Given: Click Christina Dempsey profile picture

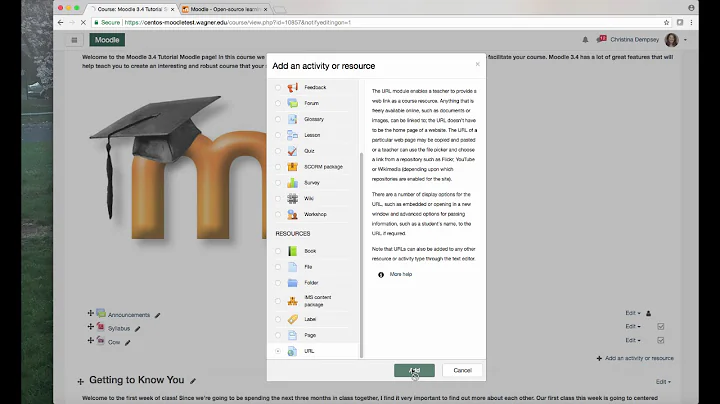Looking at the screenshot, I should pyautogui.click(x=671, y=40).
